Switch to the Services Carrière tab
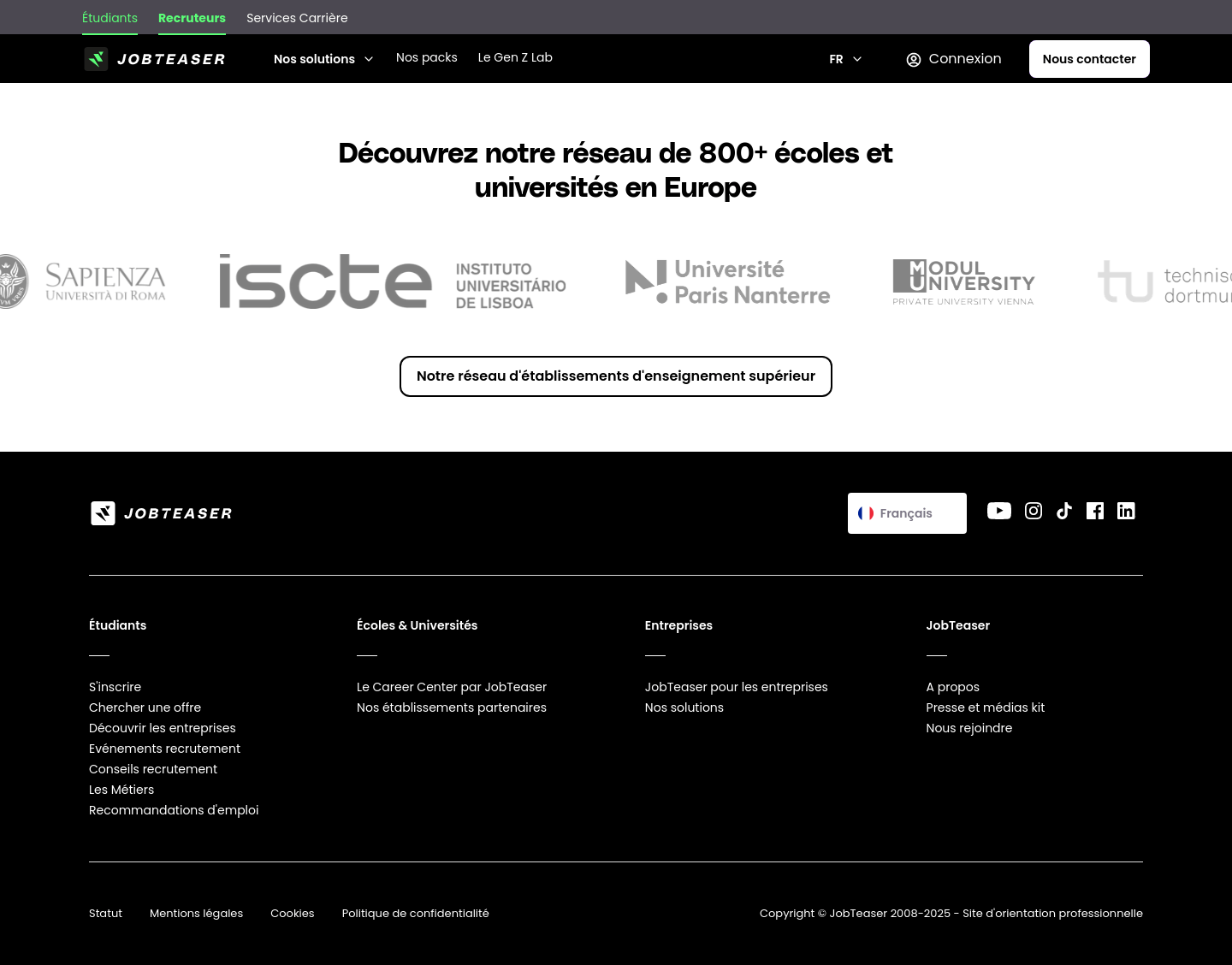The image size is (1232, 965). click(x=297, y=18)
